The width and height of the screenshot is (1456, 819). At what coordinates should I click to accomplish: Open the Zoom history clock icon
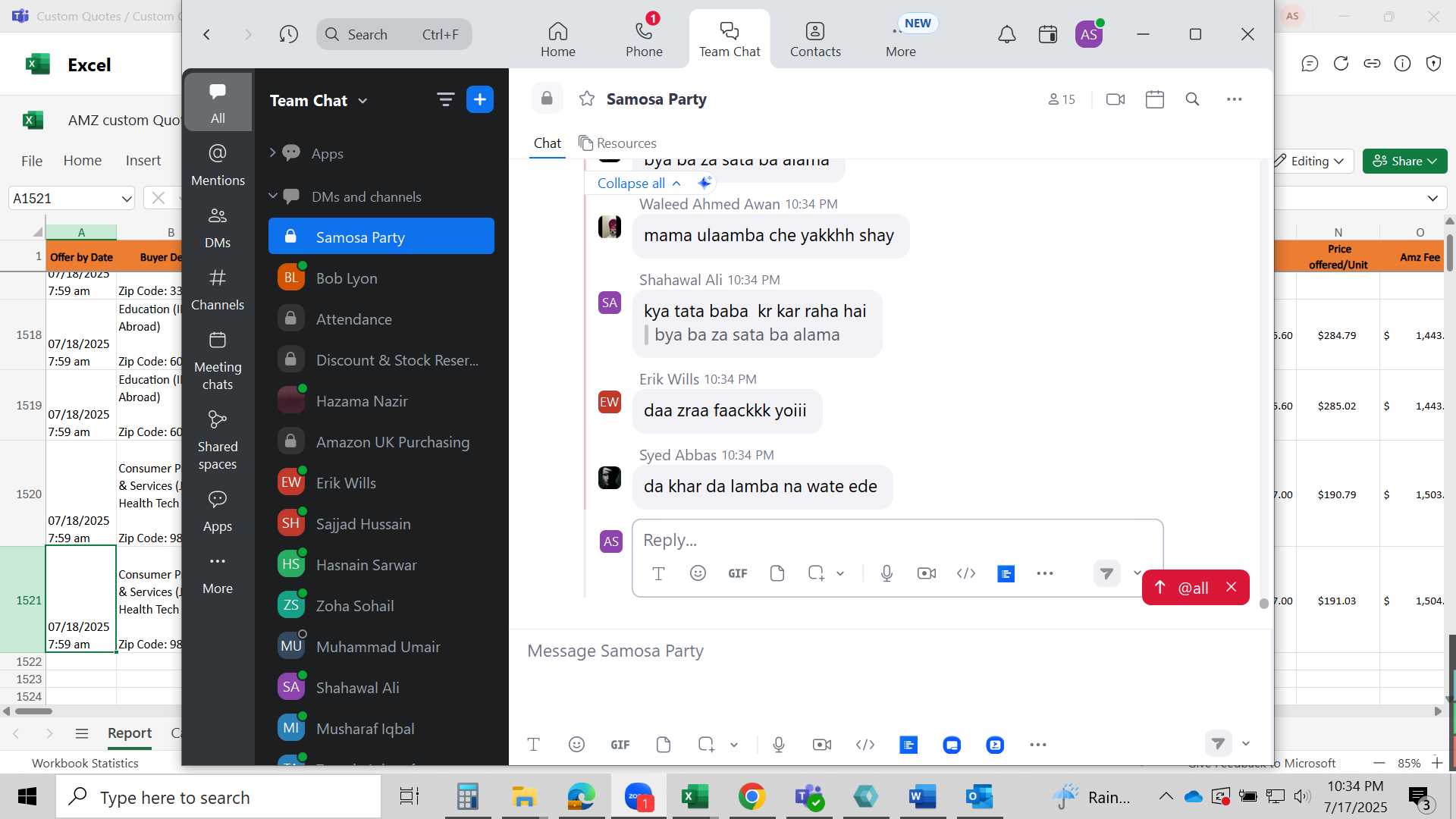(x=288, y=34)
